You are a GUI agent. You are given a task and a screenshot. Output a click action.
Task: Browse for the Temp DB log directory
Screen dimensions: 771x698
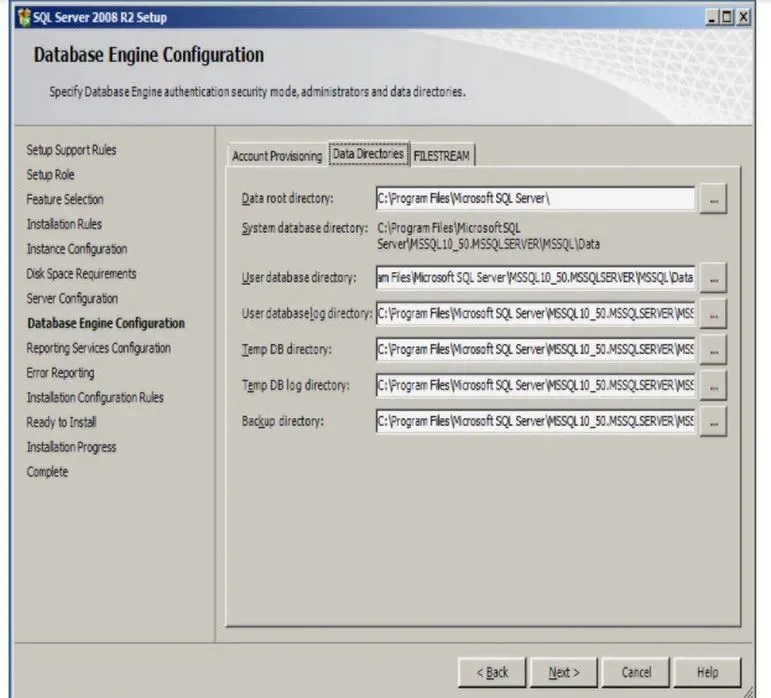tap(713, 386)
